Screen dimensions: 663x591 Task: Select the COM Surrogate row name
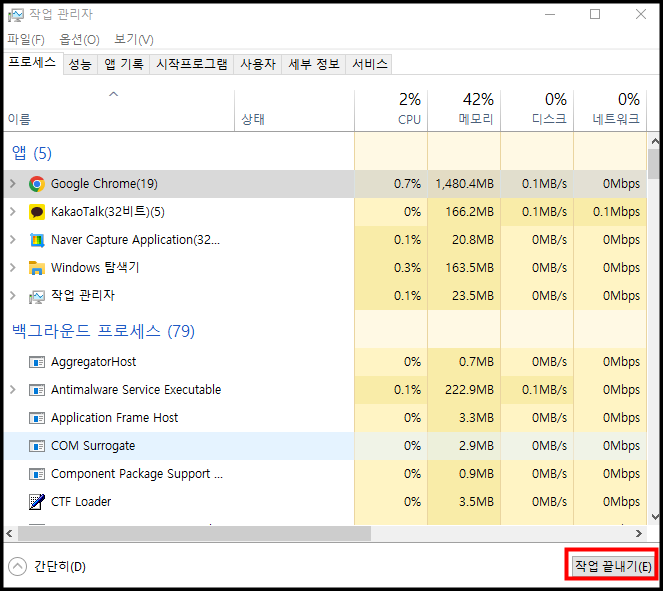click(x=93, y=446)
